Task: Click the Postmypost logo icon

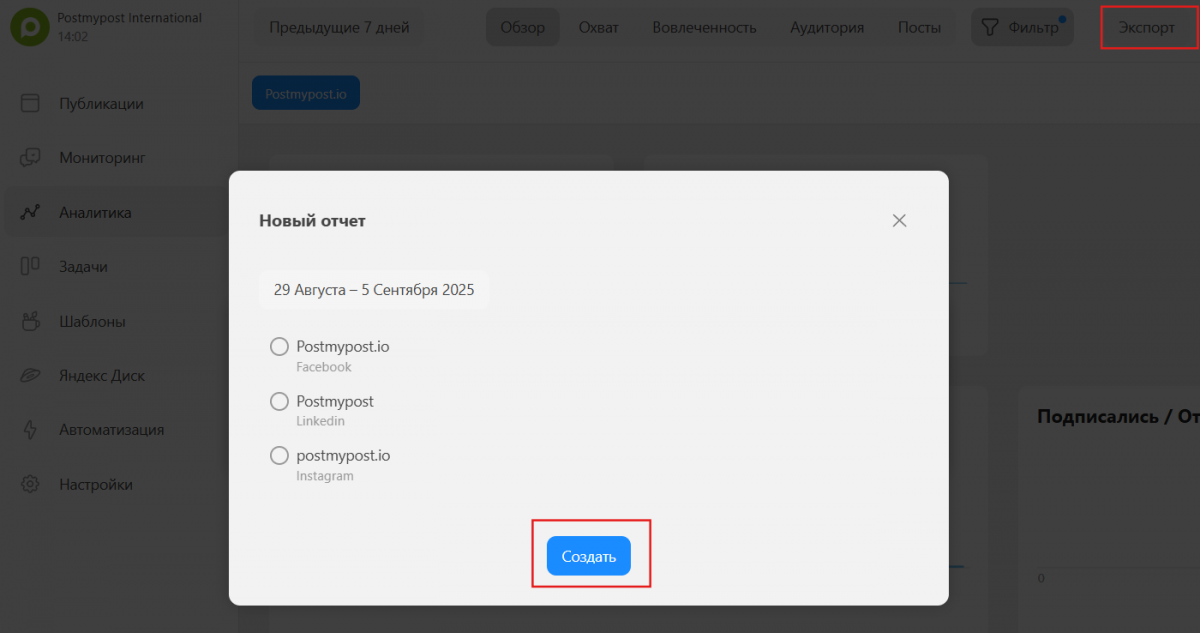Action: pos(30,27)
